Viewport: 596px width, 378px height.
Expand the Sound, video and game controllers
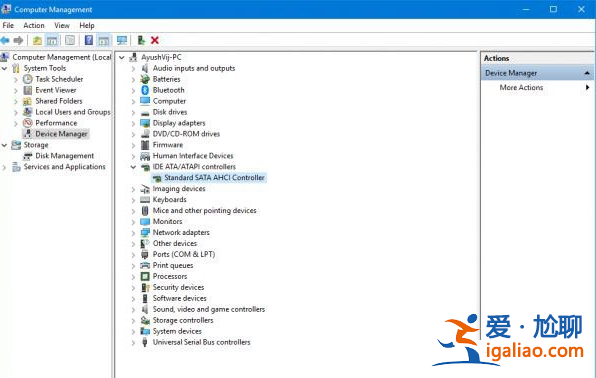click(133, 310)
